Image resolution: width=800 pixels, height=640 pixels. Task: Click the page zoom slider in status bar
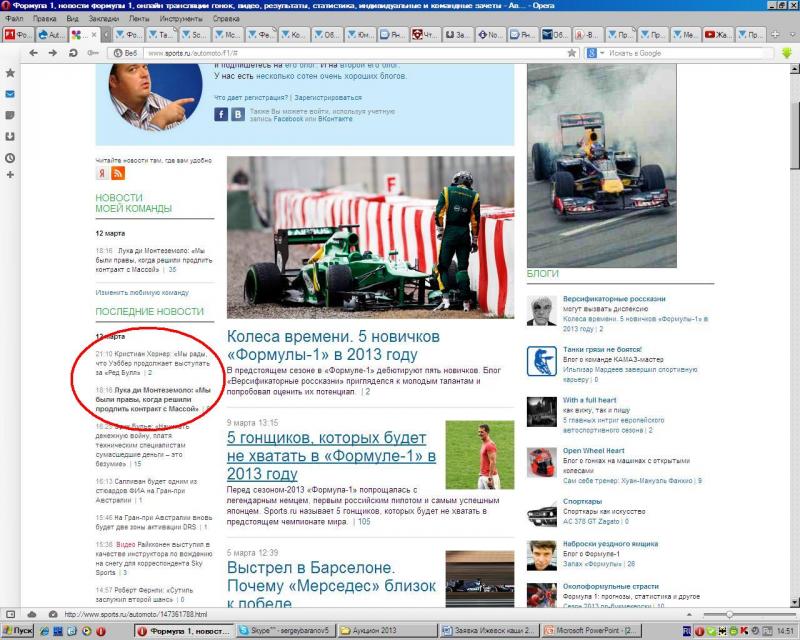(730, 614)
